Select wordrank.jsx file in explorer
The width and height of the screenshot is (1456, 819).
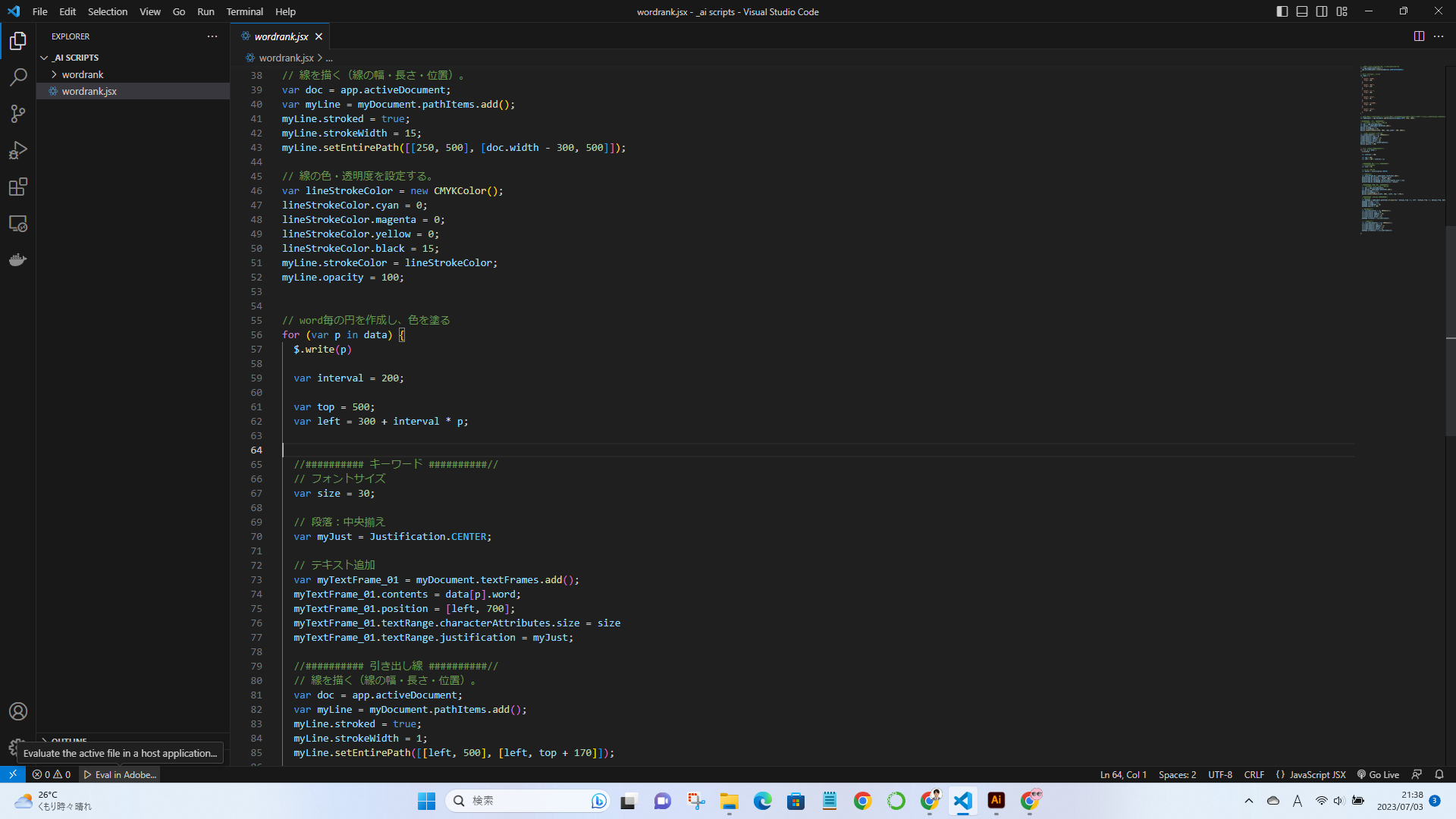(x=89, y=91)
